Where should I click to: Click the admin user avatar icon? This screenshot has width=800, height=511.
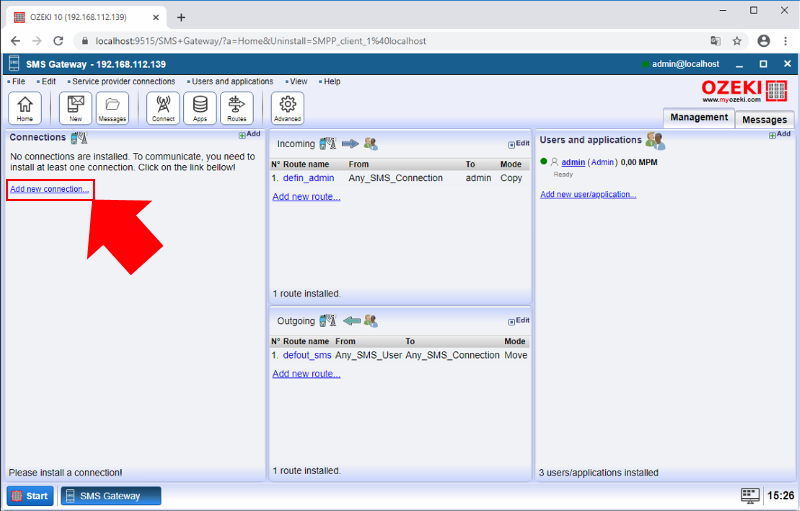coord(554,162)
